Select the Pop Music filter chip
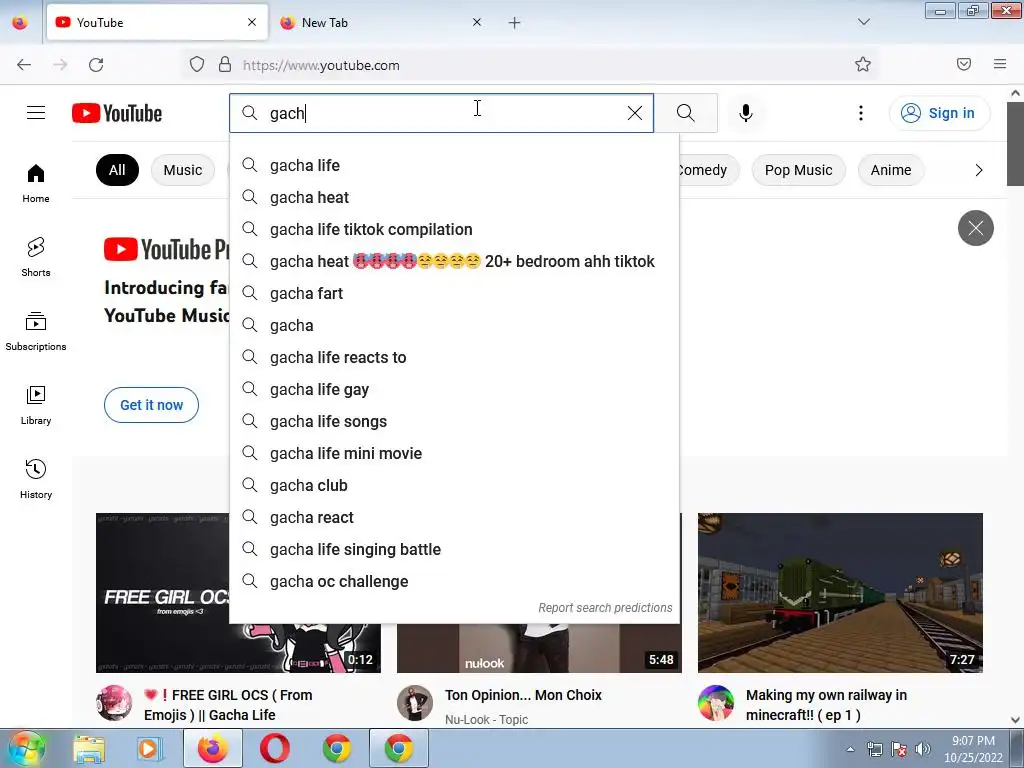 (x=798, y=170)
